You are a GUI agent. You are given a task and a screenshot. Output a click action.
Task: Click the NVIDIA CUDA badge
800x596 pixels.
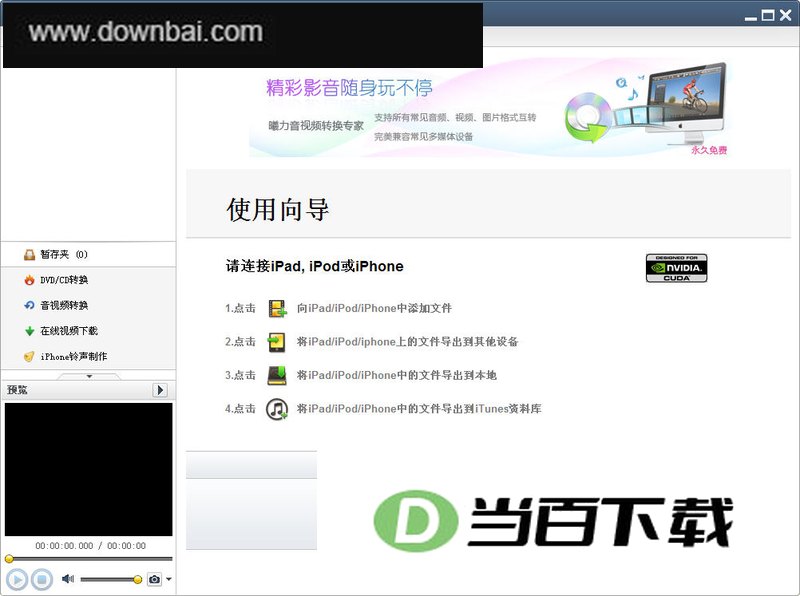677,268
